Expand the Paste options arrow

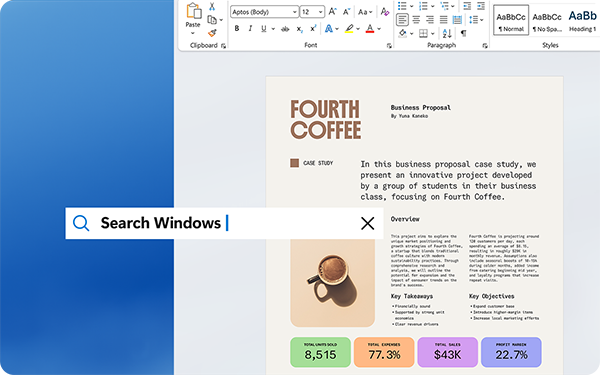[x=193, y=34]
